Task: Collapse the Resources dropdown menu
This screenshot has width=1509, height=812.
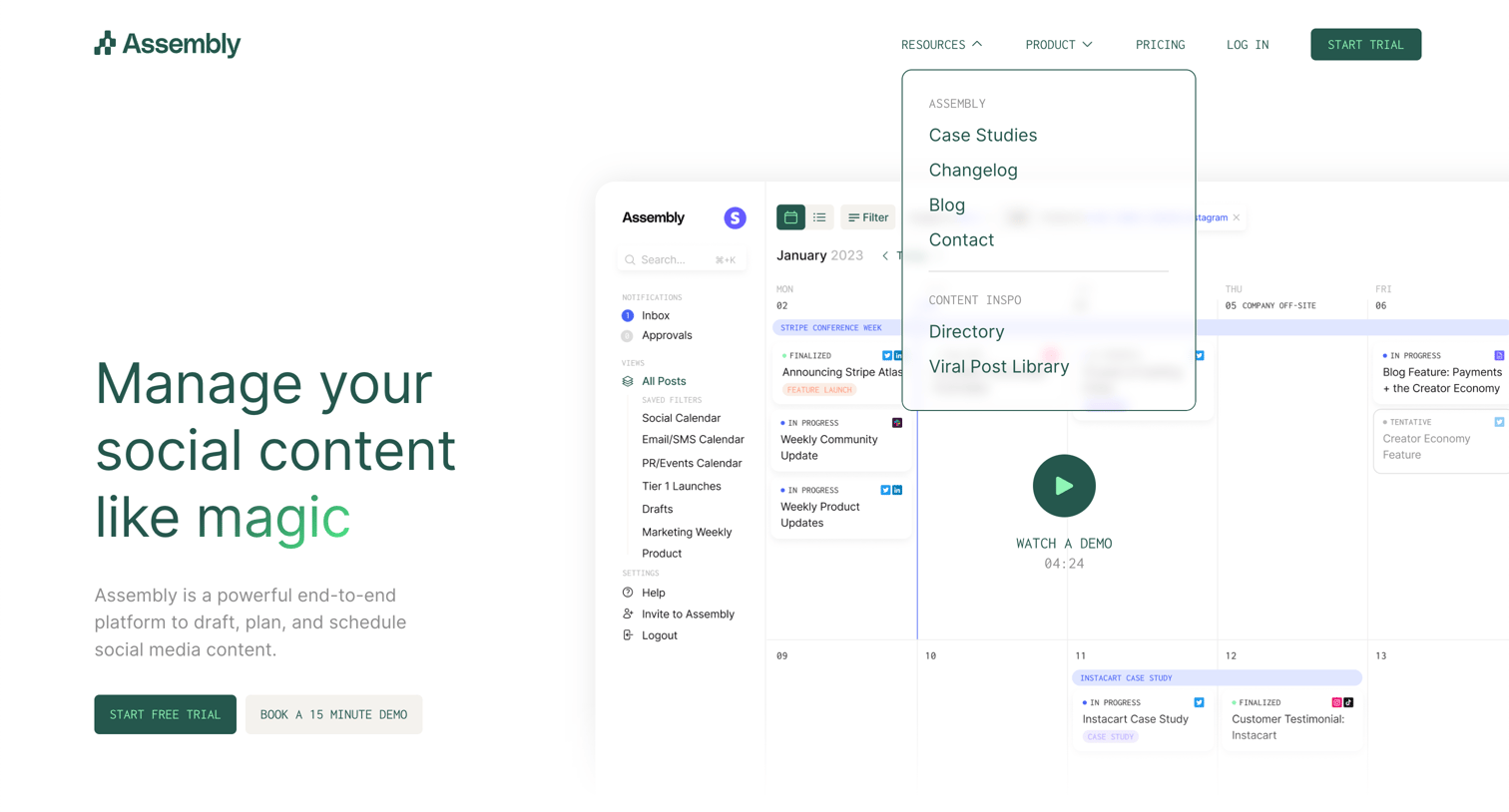Action: point(941,45)
